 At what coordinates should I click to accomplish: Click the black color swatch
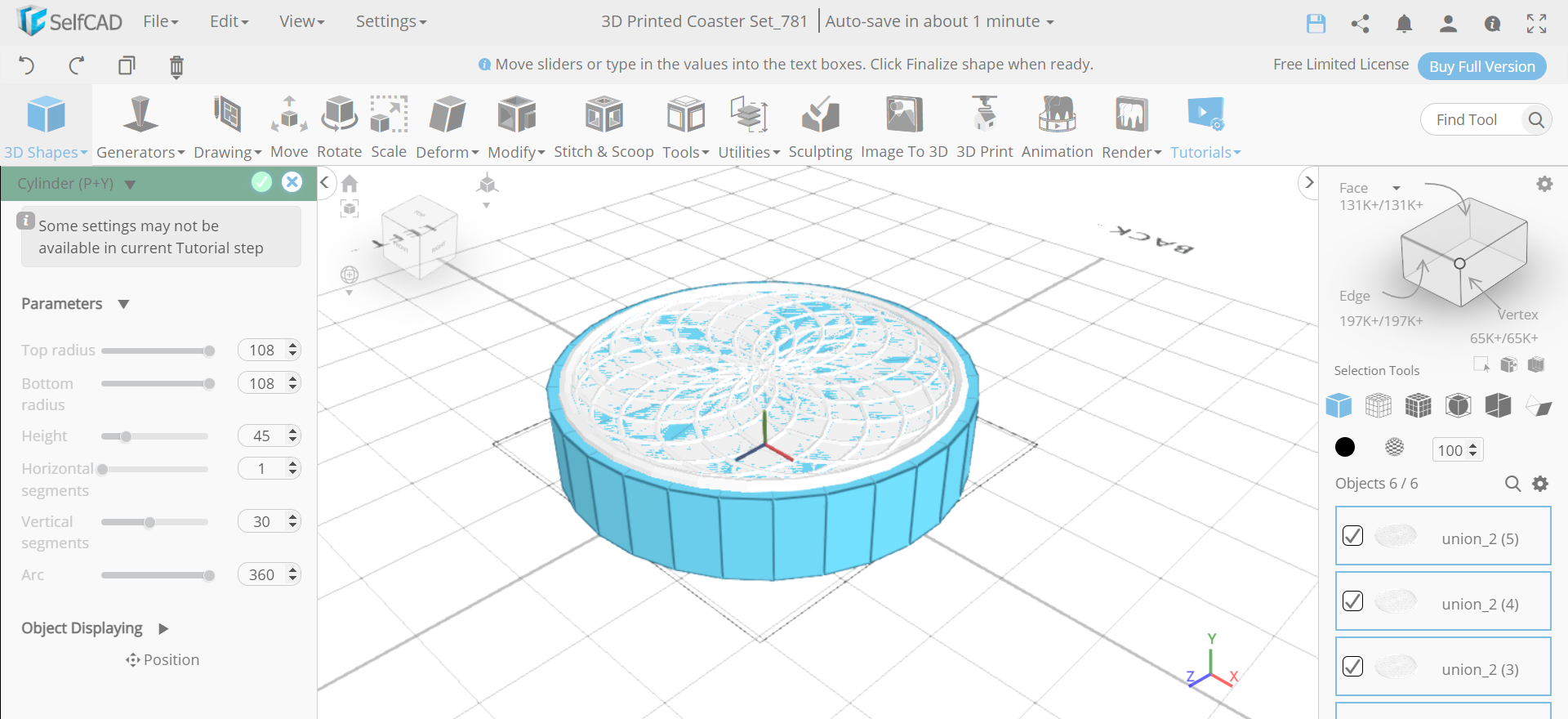1344,447
